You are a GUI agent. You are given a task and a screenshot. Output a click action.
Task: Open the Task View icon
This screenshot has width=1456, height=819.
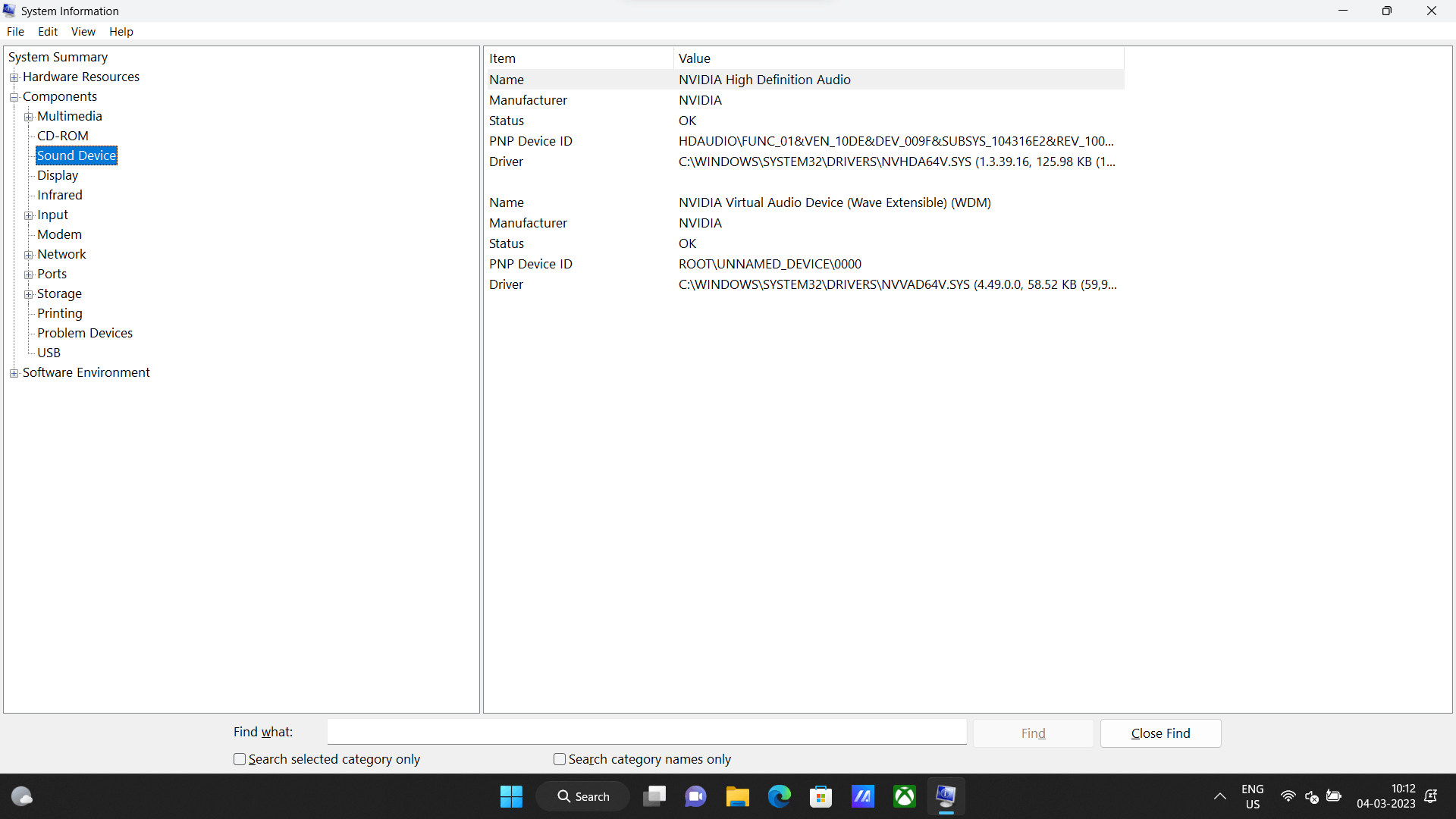pyautogui.click(x=654, y=796)
